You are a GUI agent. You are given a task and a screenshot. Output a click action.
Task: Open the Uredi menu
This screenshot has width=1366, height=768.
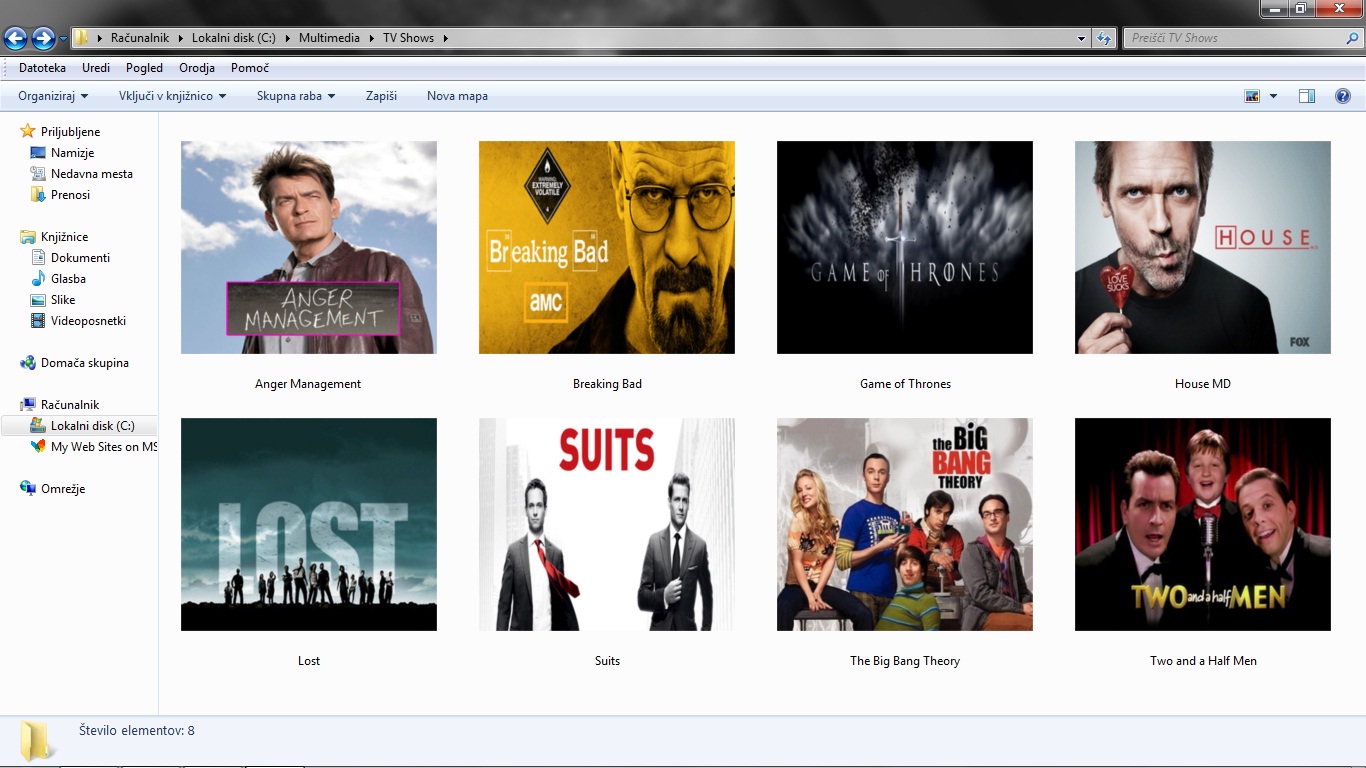96,68
